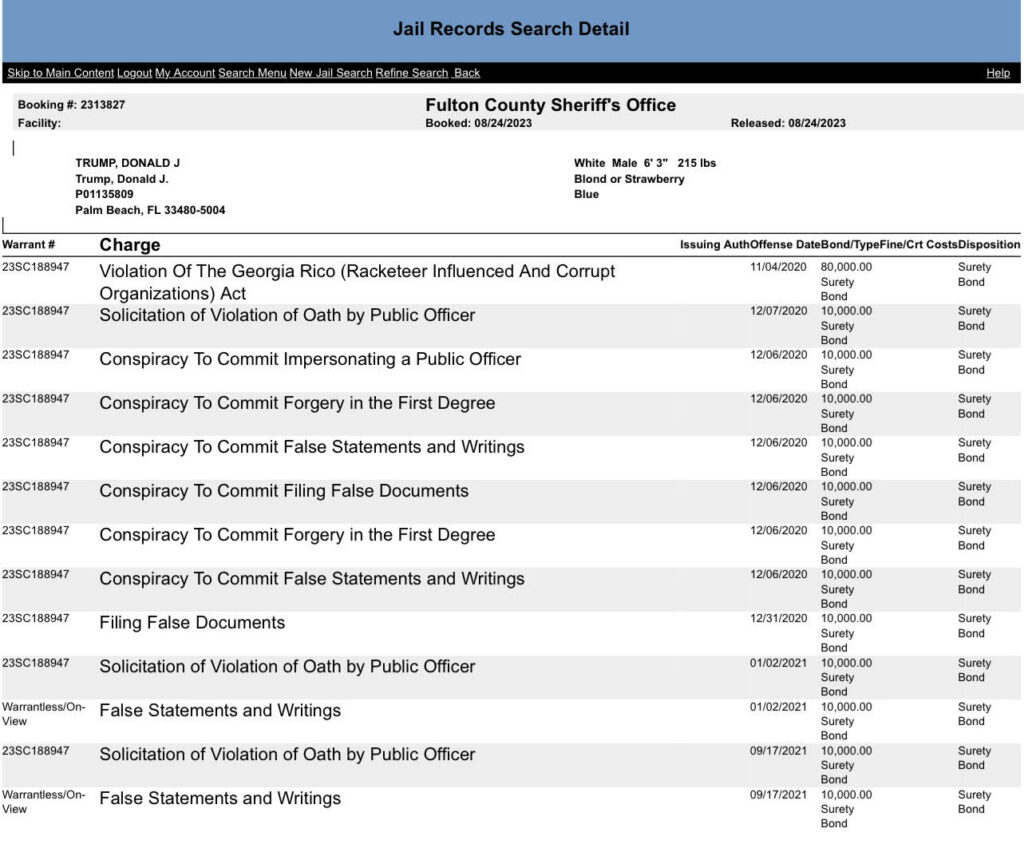Select the Georgia Rico Act violation charge
The height and width of the screenshot is (848, 1024).
pyautogui.click(x=357, y=282)
